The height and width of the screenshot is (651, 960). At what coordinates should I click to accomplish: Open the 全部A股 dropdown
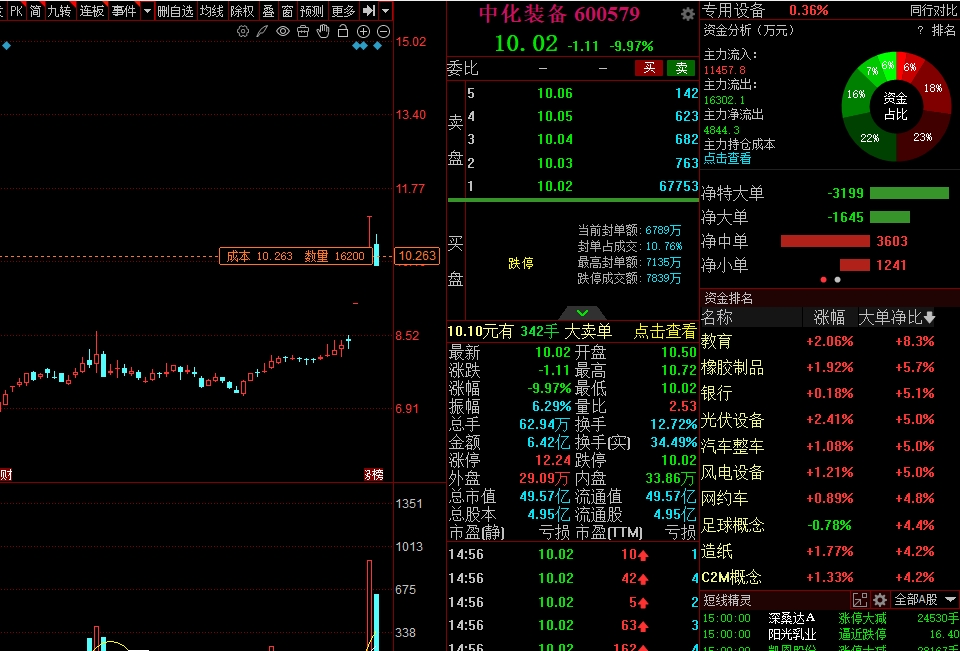click(924, 600)
